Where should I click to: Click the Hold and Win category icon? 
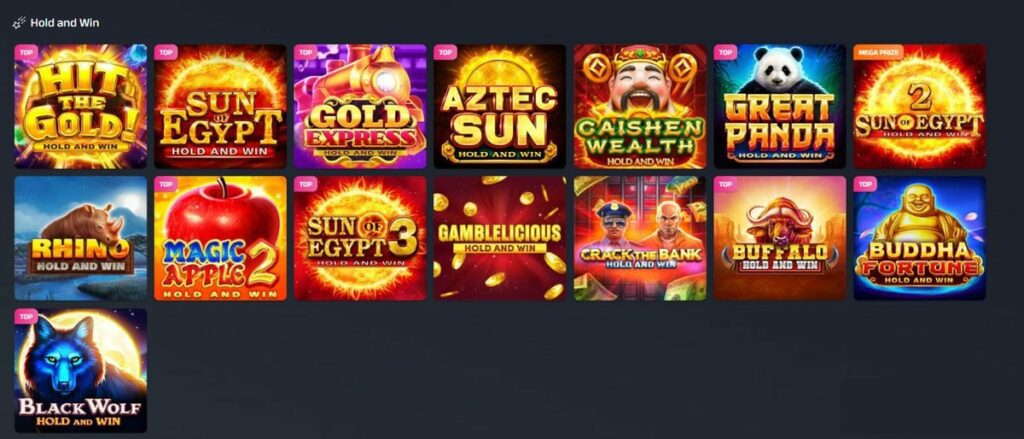(x=19, y=23)
